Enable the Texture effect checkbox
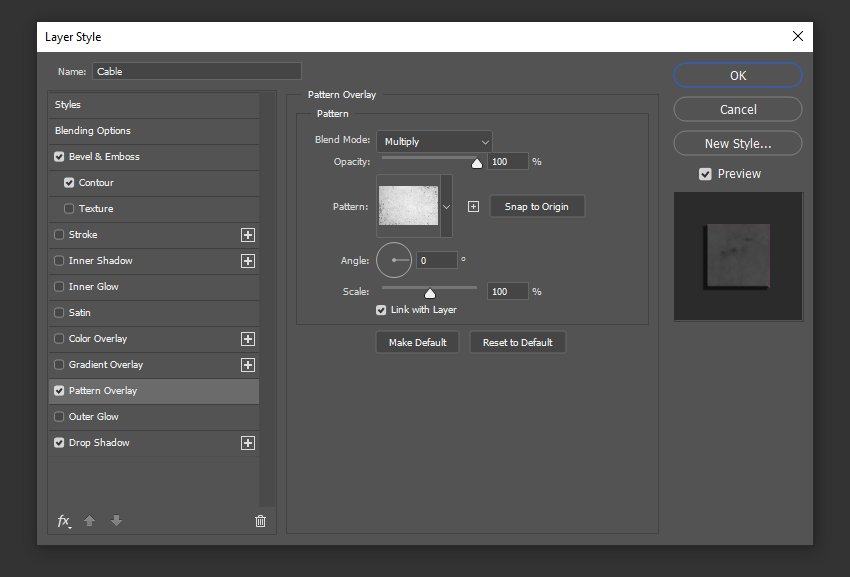850x577 pixels. pyautogui.click(x=69, y=208)
